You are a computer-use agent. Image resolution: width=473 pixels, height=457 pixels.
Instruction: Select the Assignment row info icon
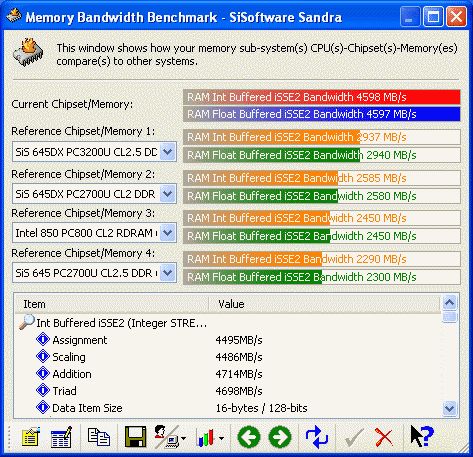point(43,340)
